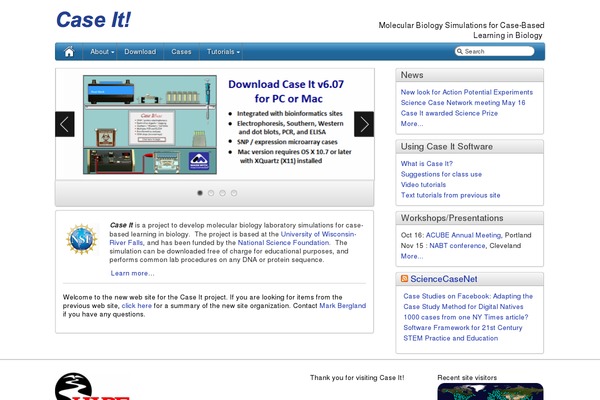Open the What is Case It? link
Image resolution: width=600 pixels, height=400 pixels.
(427, 164)
